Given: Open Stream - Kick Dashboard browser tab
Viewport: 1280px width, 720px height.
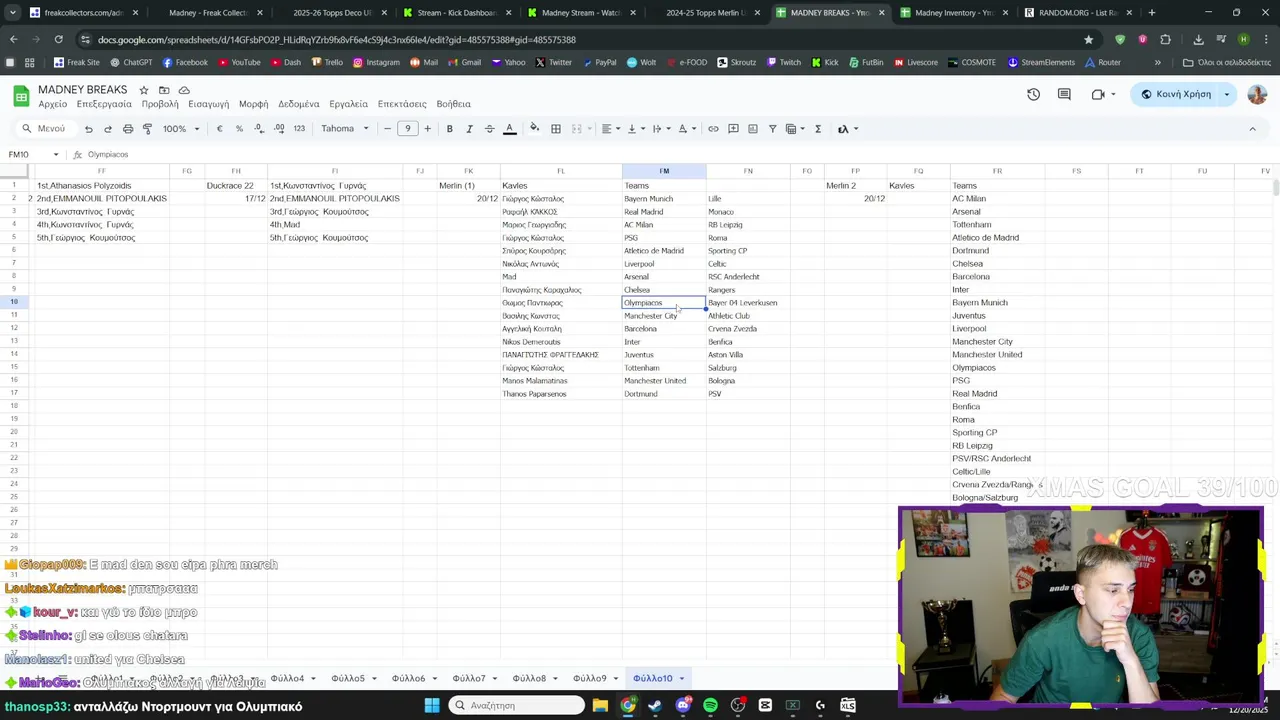Looking at the screenshot, I should [x=457, y=13].
